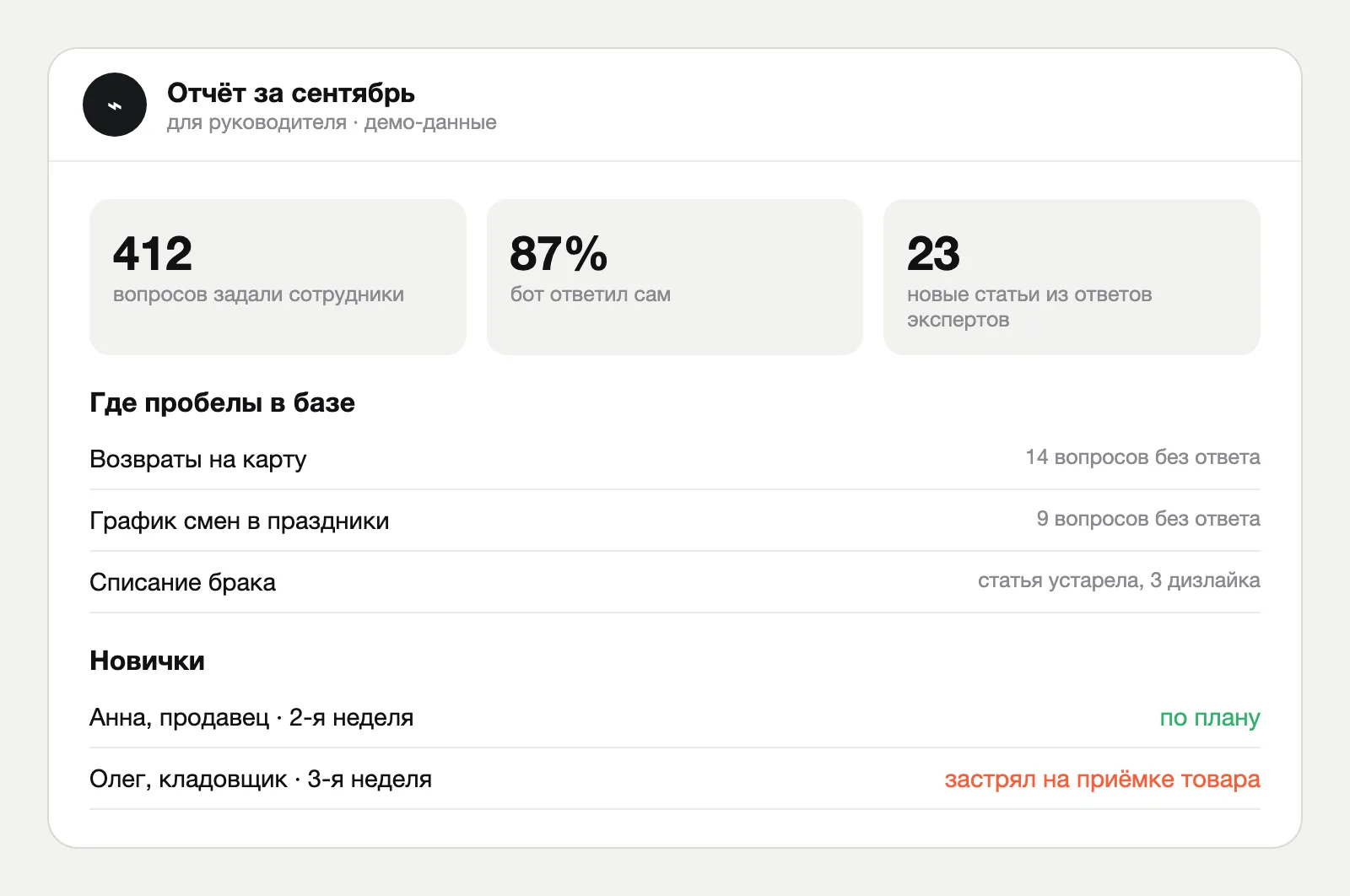Click red застрял на приёмке товара status
Screen dimensions: 1350x896
point(1102,780)
